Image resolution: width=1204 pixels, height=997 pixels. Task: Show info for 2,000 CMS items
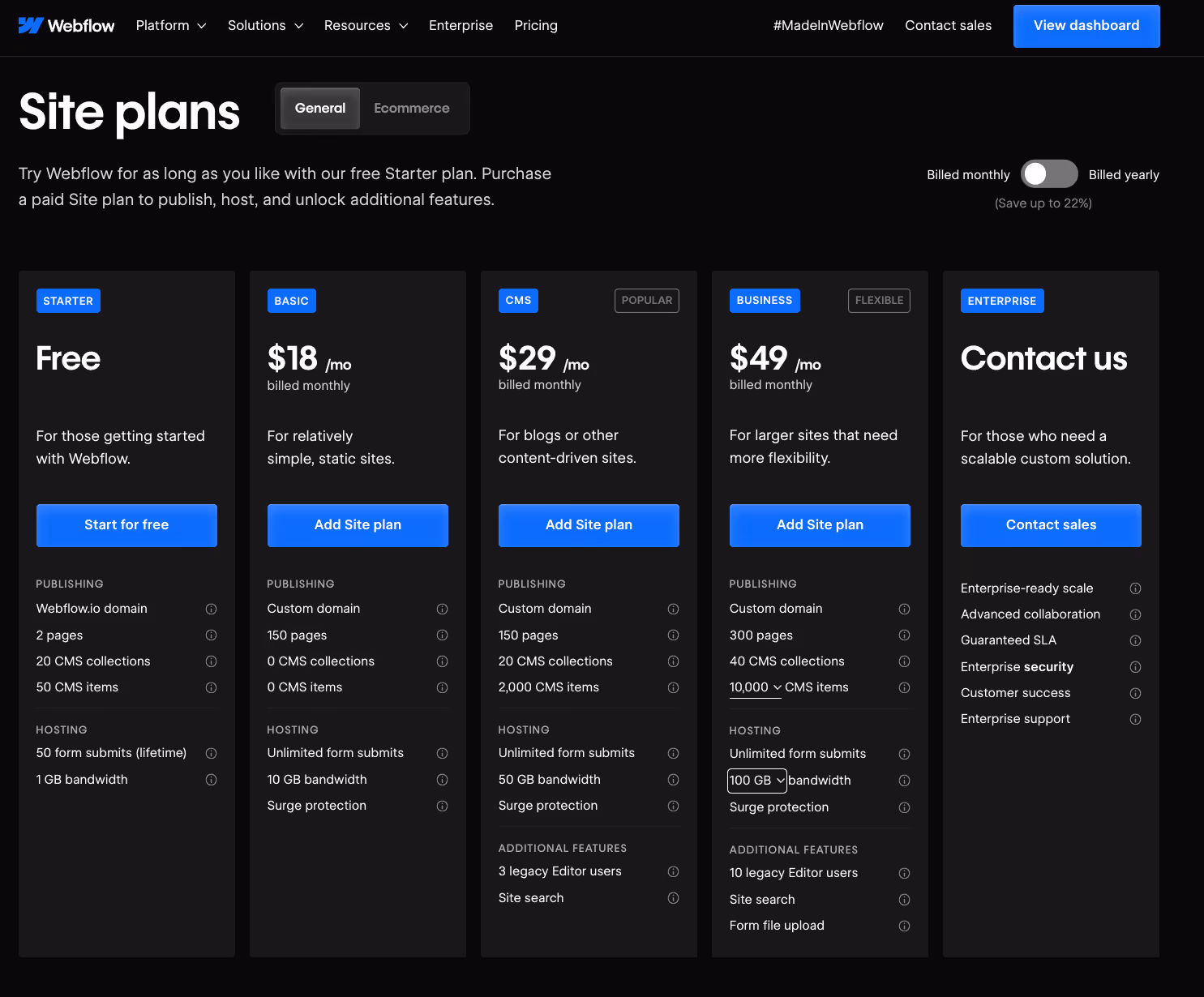pyautogui.click(x=673, y=687)
